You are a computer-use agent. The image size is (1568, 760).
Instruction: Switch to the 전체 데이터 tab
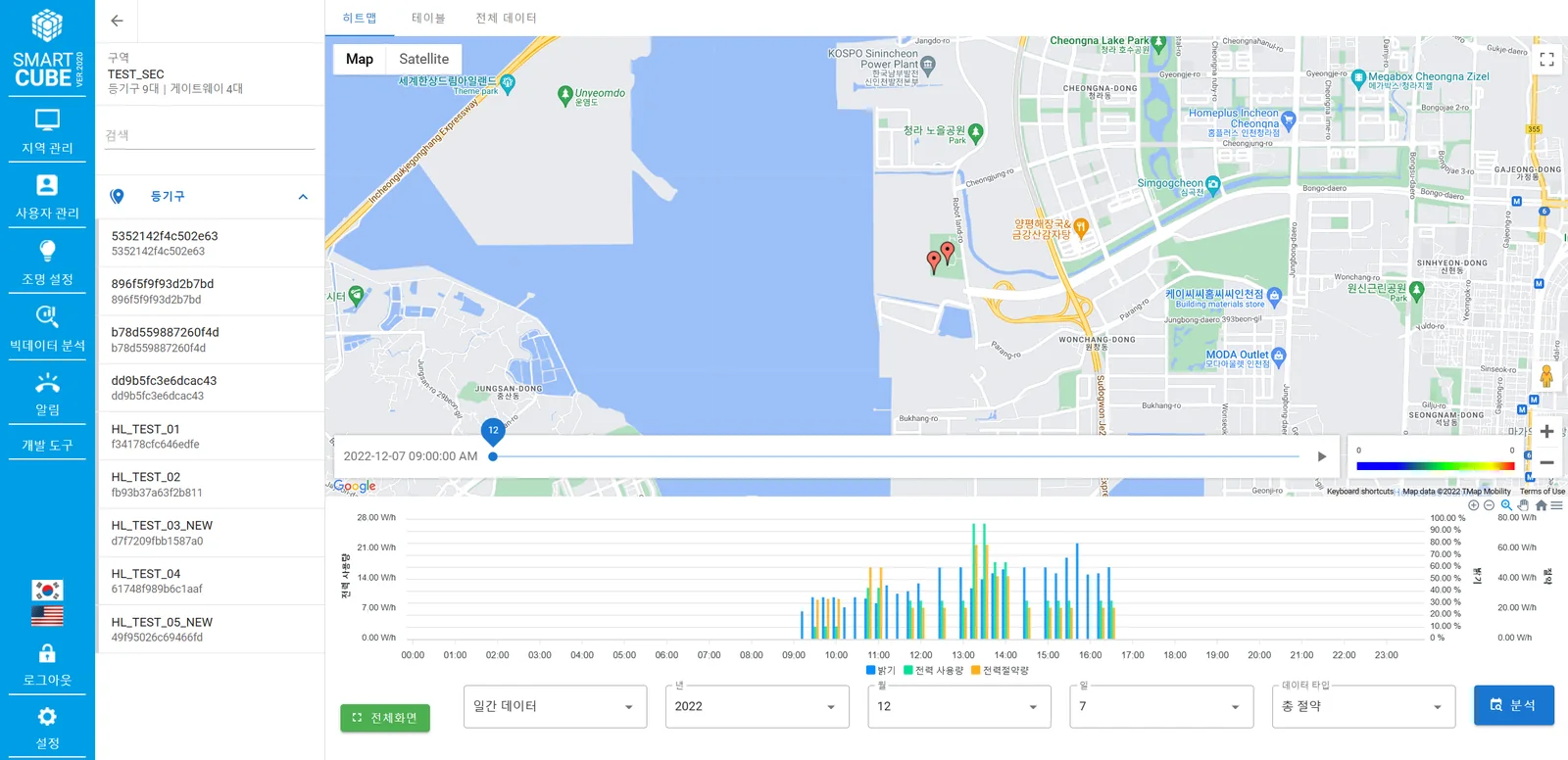(506, 19)
